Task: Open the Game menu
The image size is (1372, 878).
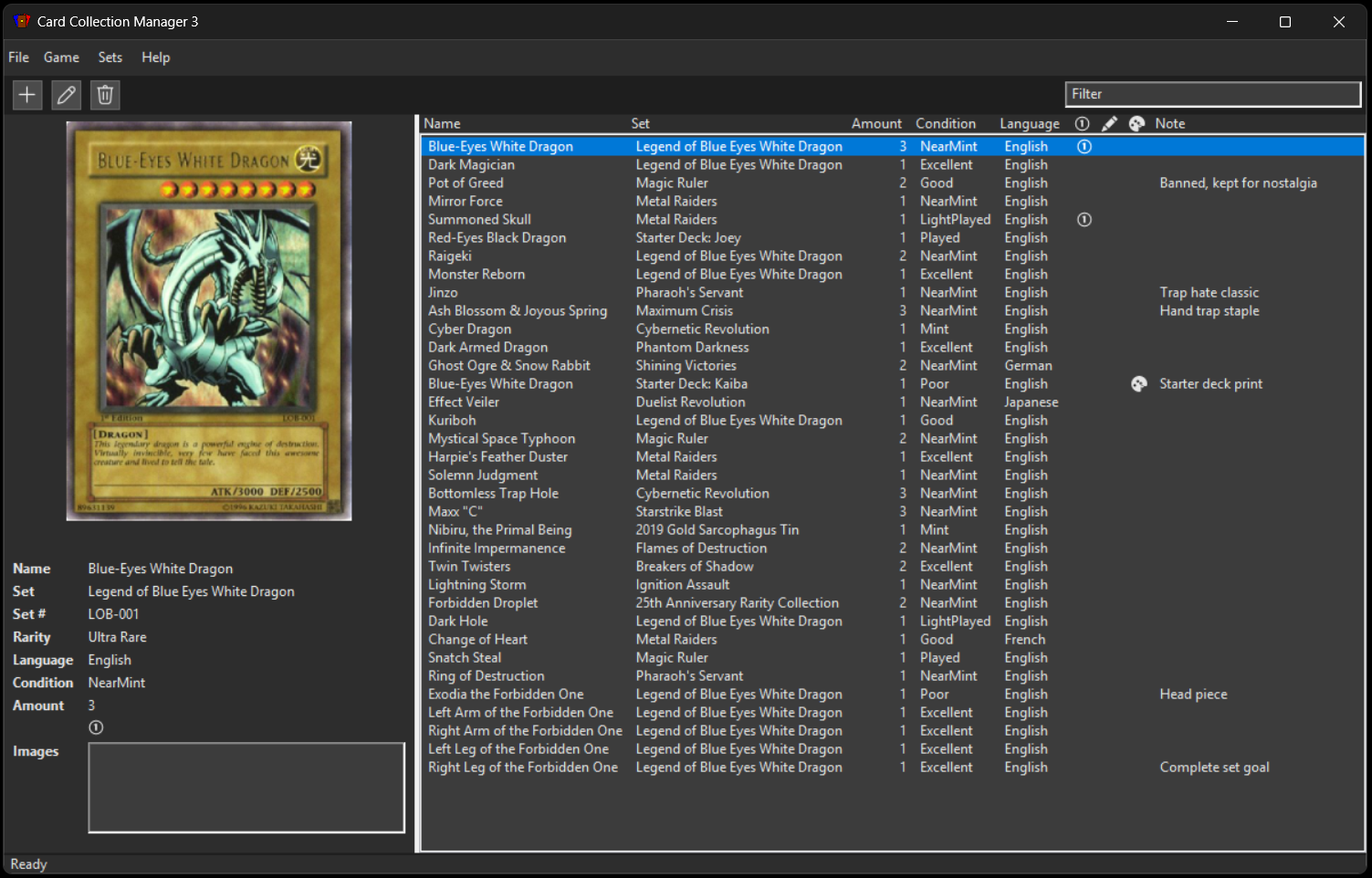Action: coord(61,57)
